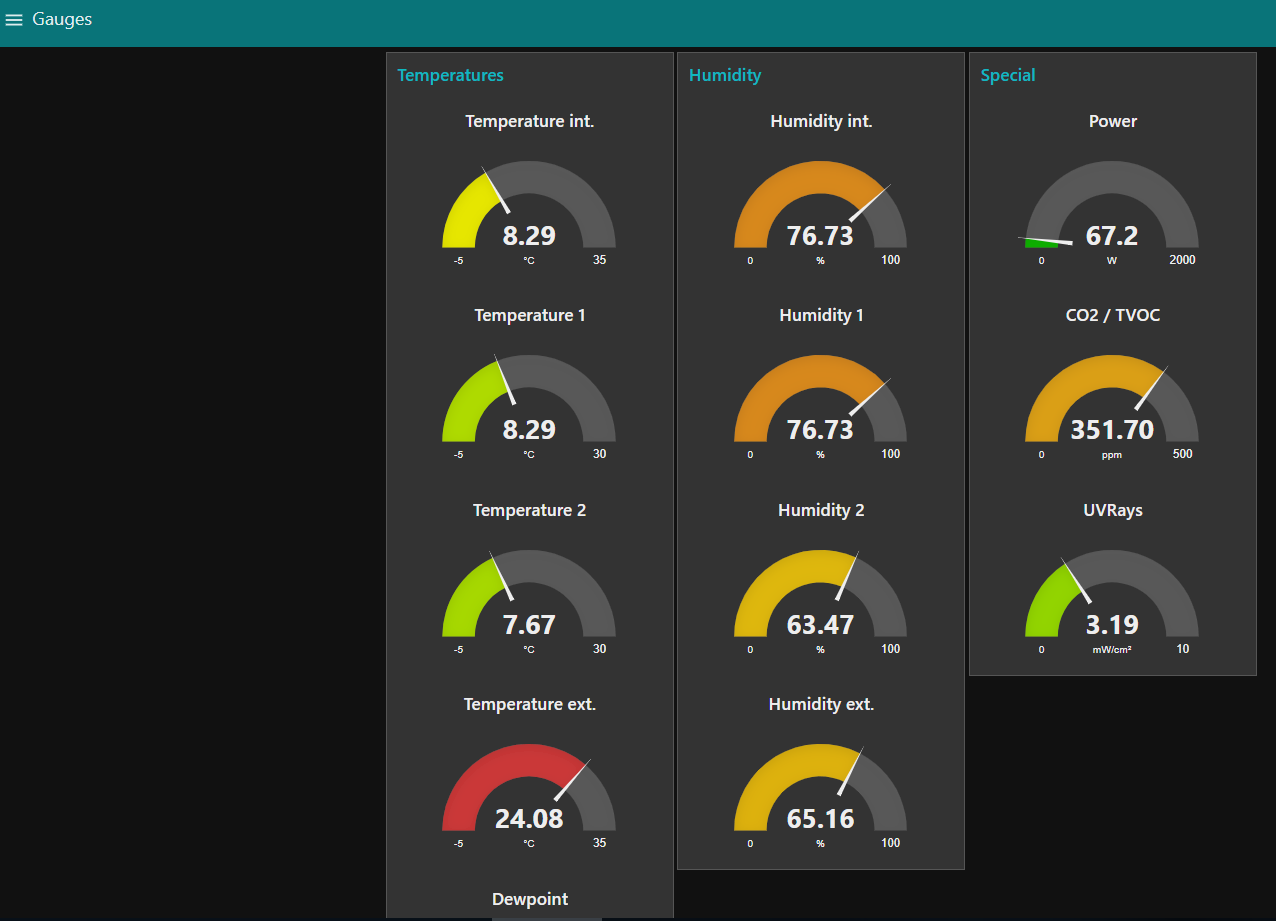Screen dimensions: 1276x921
Task: Select the 67.2 power value
Action: pyautogui.click(x=1112, y=236)
